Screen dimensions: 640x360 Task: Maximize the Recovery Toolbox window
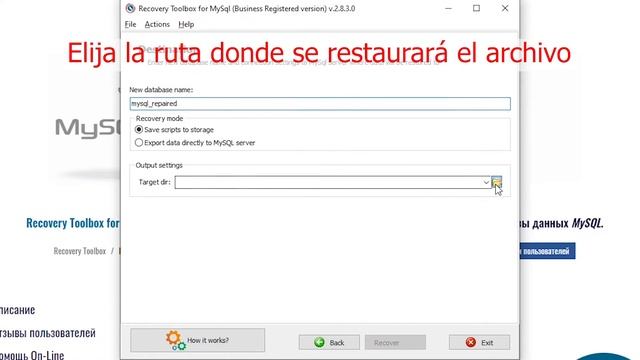tap(476, 8)
